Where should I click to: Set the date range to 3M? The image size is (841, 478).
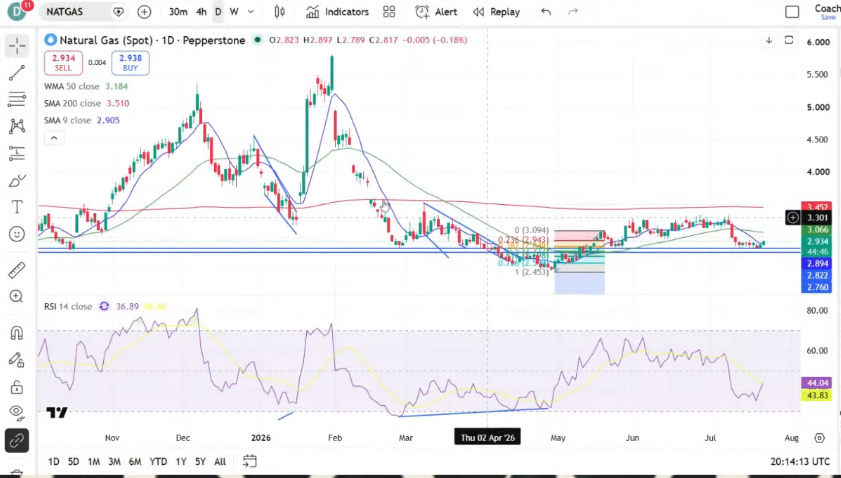114,461
